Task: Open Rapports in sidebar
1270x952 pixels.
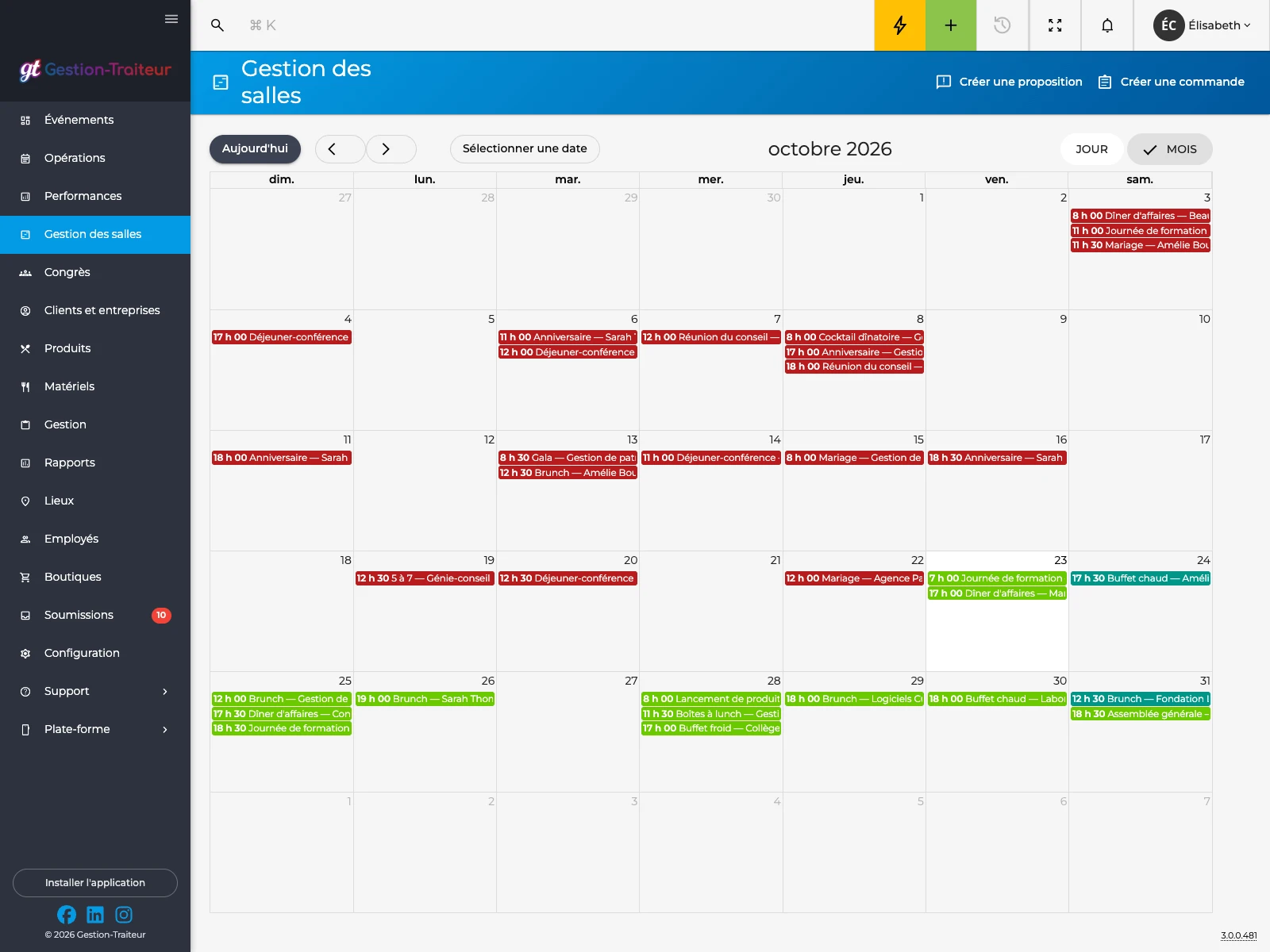Action: click(95, 463)
